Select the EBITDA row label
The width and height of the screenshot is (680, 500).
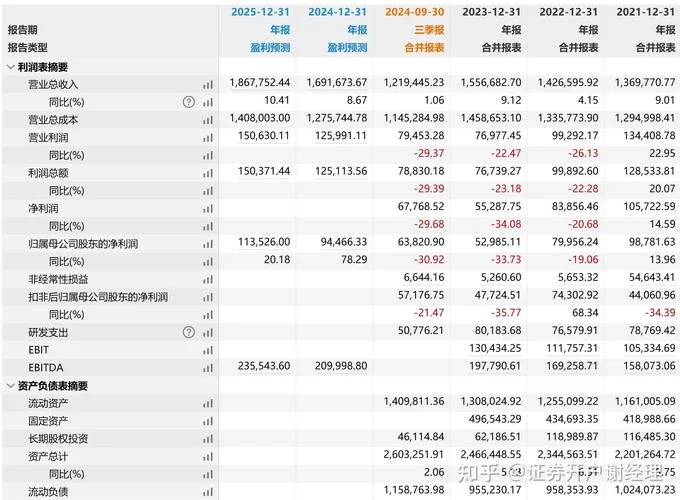(x=46, y=368)
